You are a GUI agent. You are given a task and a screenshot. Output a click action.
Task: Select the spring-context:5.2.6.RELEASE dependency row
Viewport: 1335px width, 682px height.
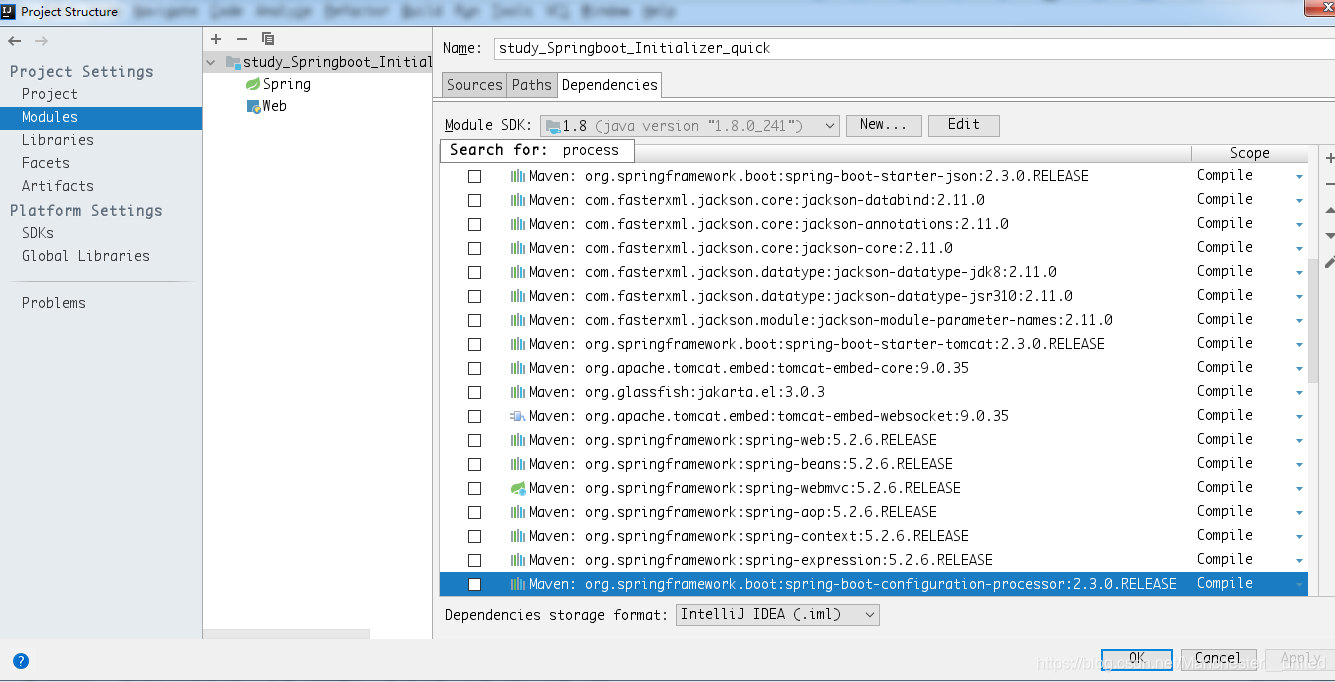[x=874, y=536]
